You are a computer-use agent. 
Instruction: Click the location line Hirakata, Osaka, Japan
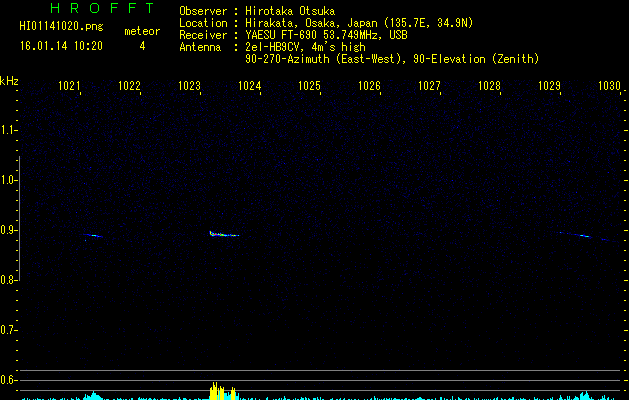click(359, 23)
